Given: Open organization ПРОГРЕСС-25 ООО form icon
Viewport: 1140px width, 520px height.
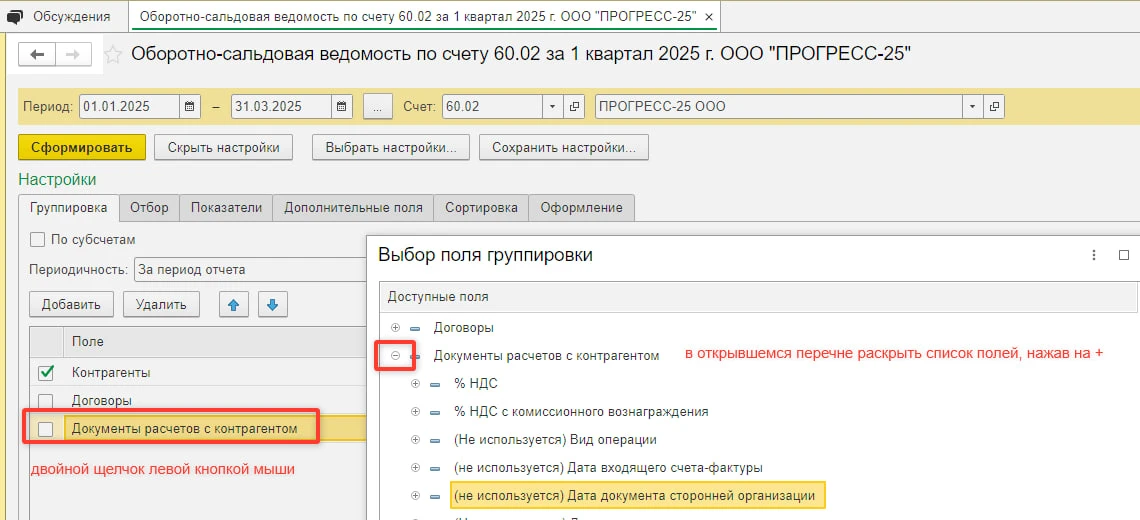Looking at the screenshot, I should 994,106.
